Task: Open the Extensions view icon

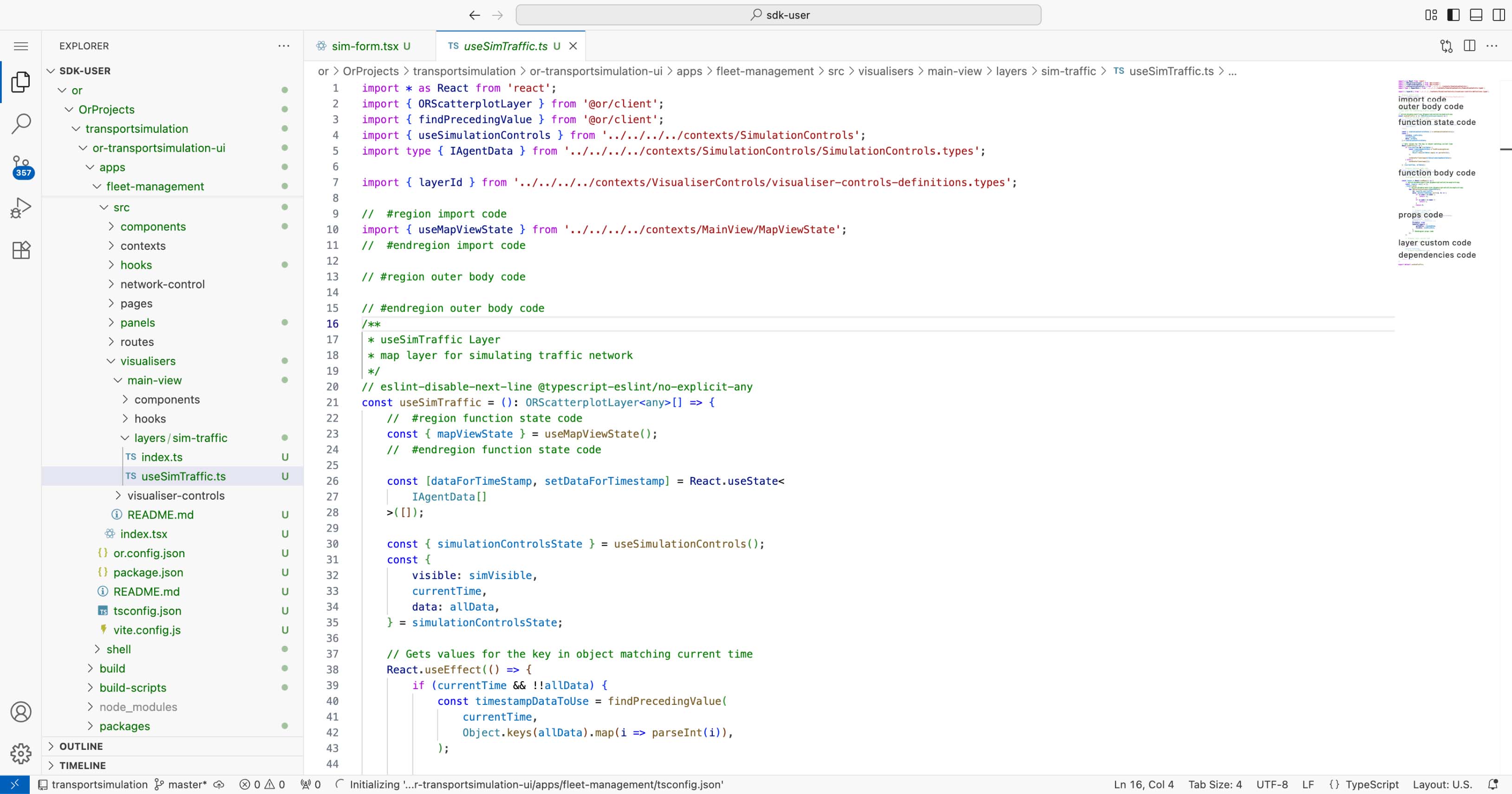Action: pos(21,251)
